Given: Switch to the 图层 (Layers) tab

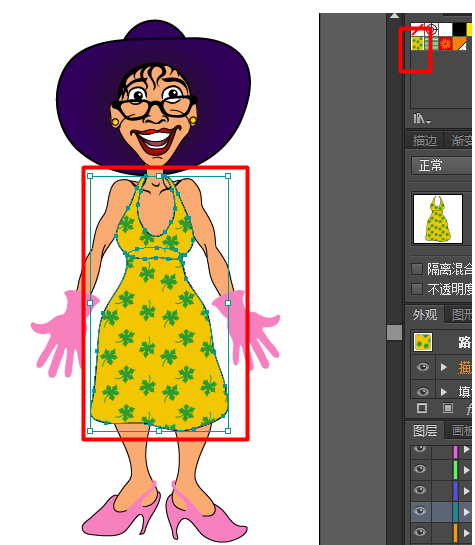Looking at the screenshot, I should 425,431.
